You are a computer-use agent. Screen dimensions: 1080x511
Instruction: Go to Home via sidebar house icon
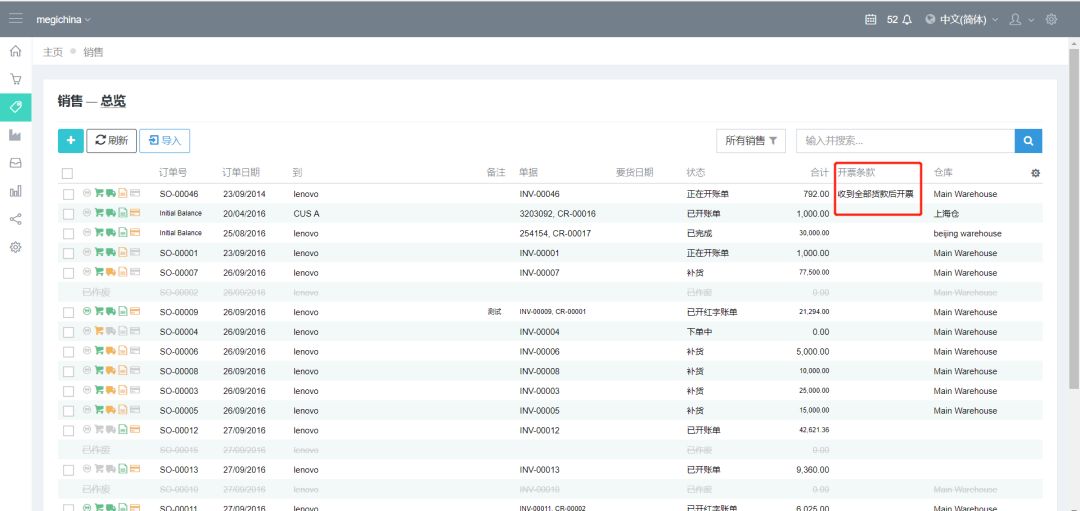pyautogui.click(x=15, y=51)
